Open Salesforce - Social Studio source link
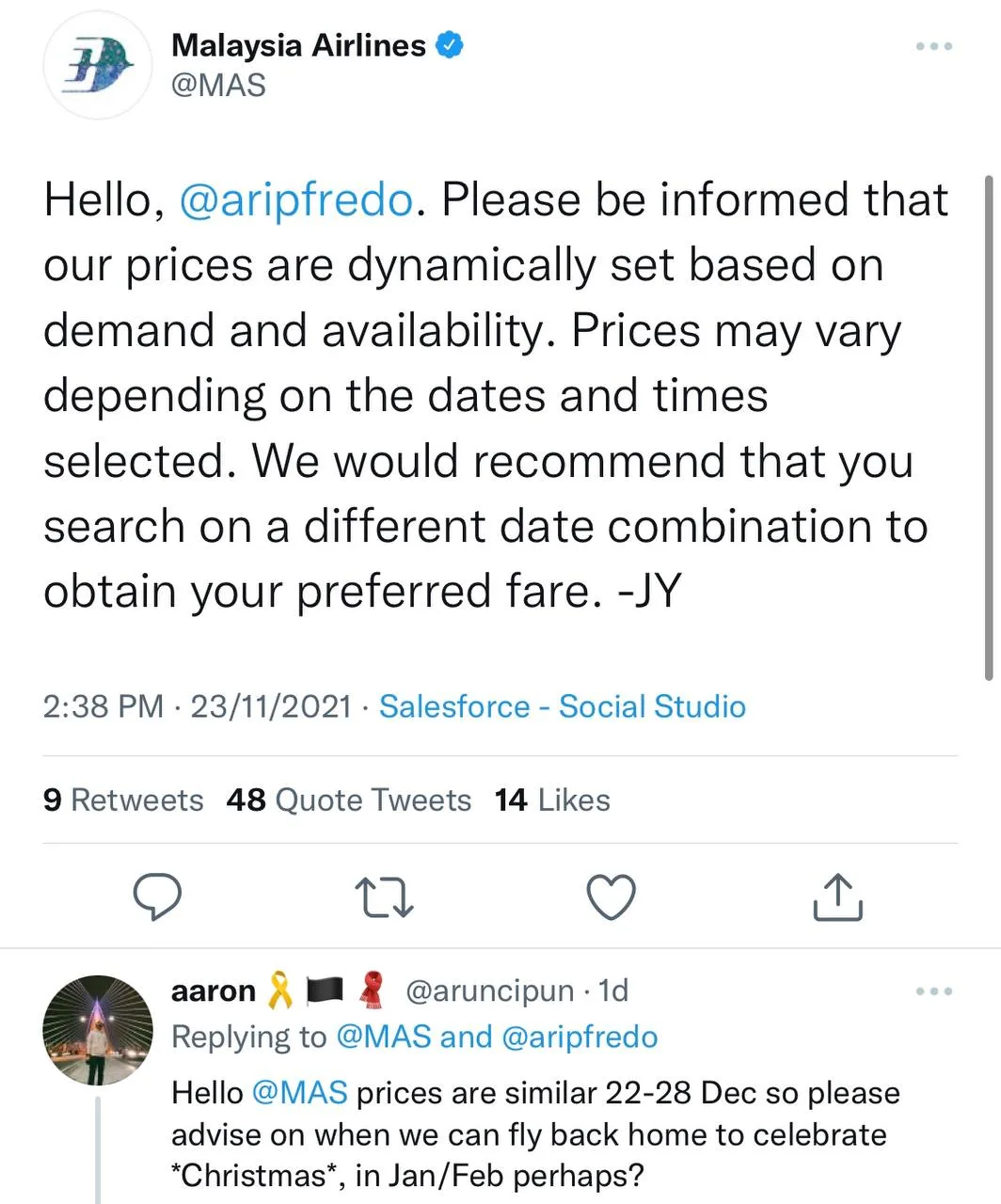This screenshot has height=1204, width=1001. click(x=562, y=706)
